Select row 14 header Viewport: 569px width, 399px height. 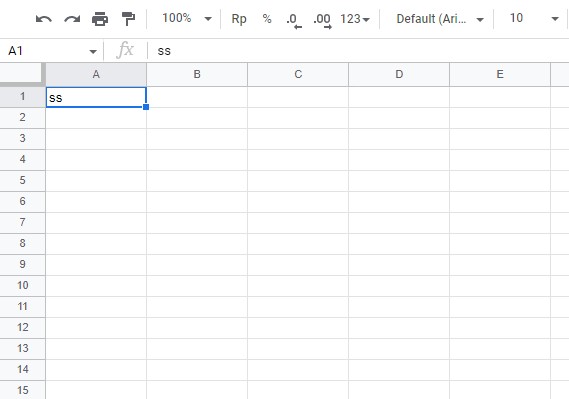click(x=22, y=370)
